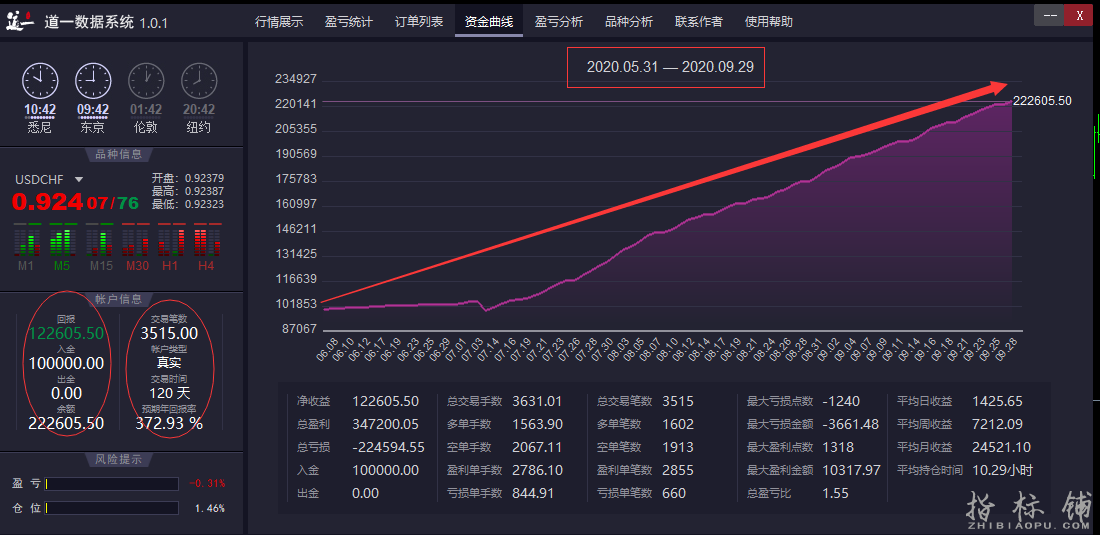
Task: Open the 盈亏统计 tab
Action: coord(349,21)
